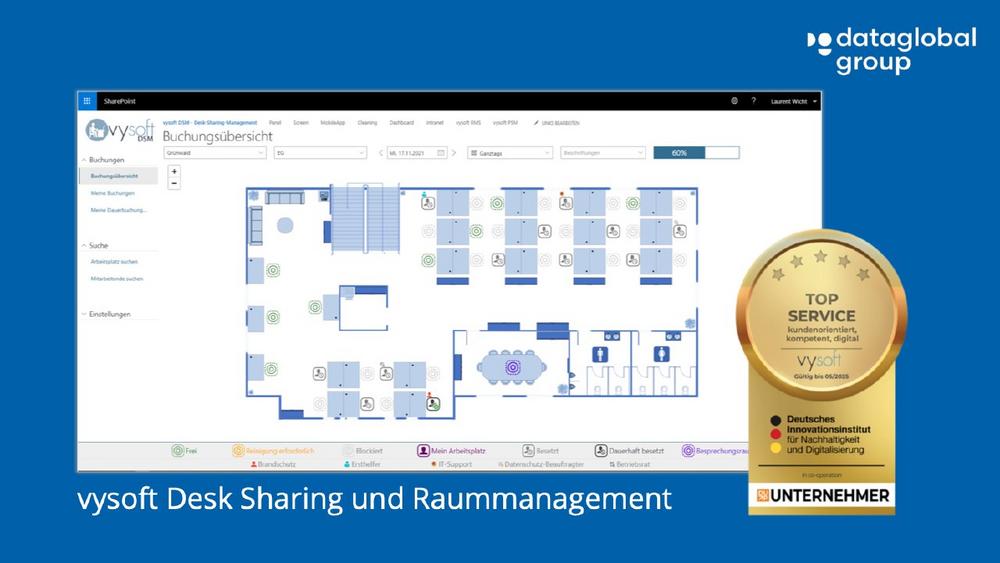Click the zoom out minus button on the floor plan
Image resolution: width=1000 pixels, height=563 pixels.
coord(174,183)
